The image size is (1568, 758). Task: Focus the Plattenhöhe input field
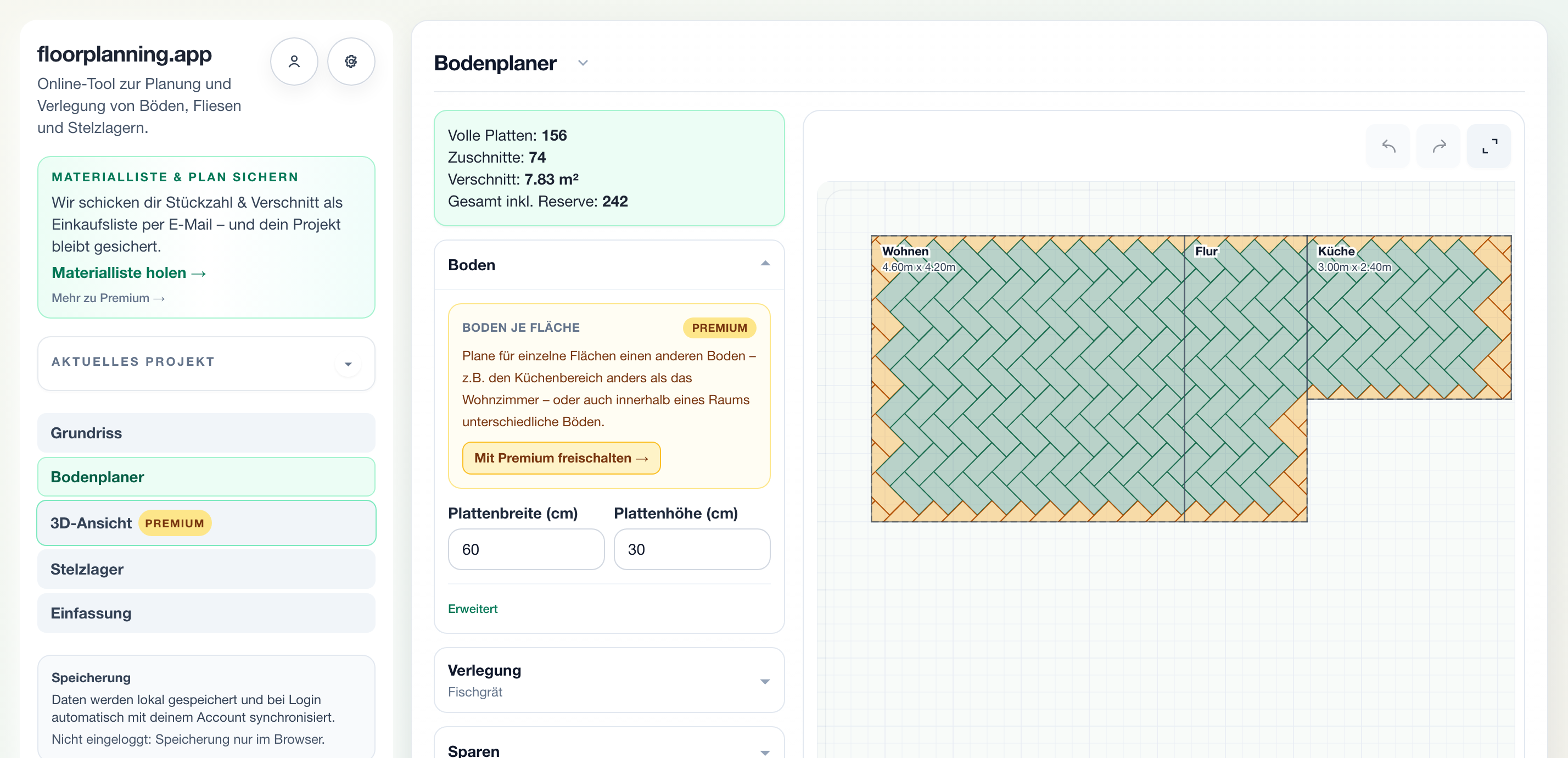pyautogui.click(x=691, y=549)
